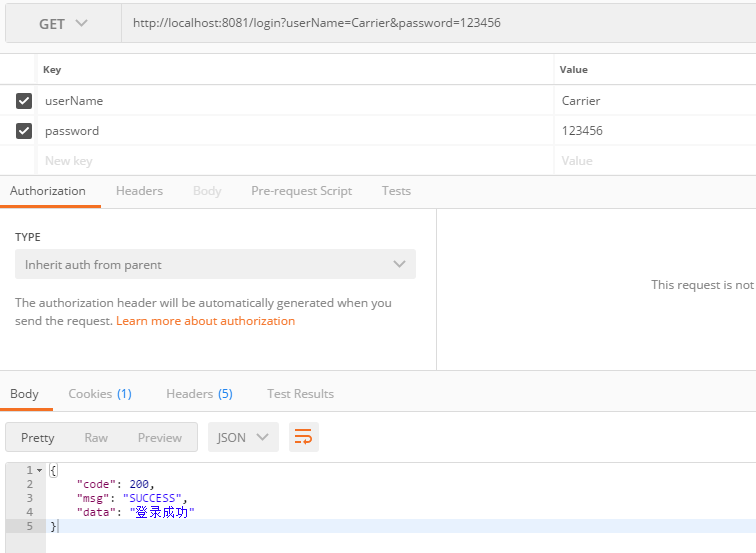Click the empty Value placeholder field
Image resolution: width=756 pixels, height=553 pixels.
655,161
